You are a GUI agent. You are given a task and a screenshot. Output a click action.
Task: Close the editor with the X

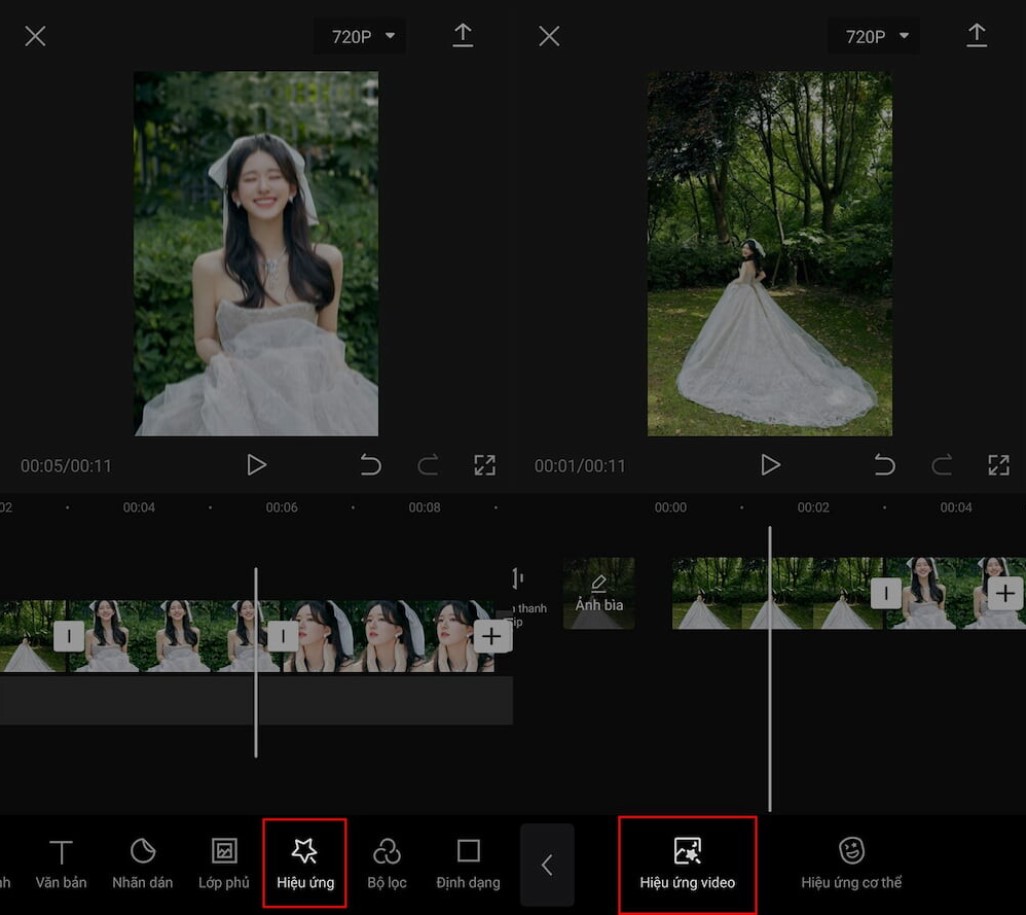pos(35,35)
